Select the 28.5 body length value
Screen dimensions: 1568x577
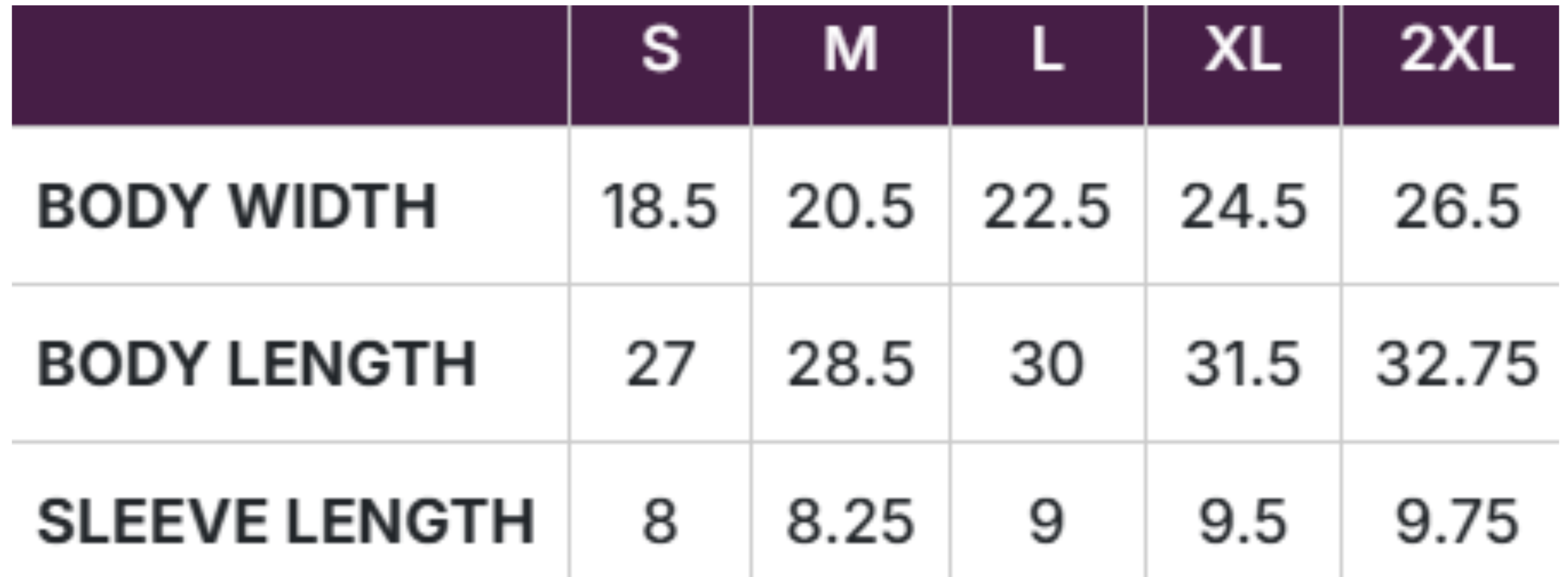[x=850, y=364]
